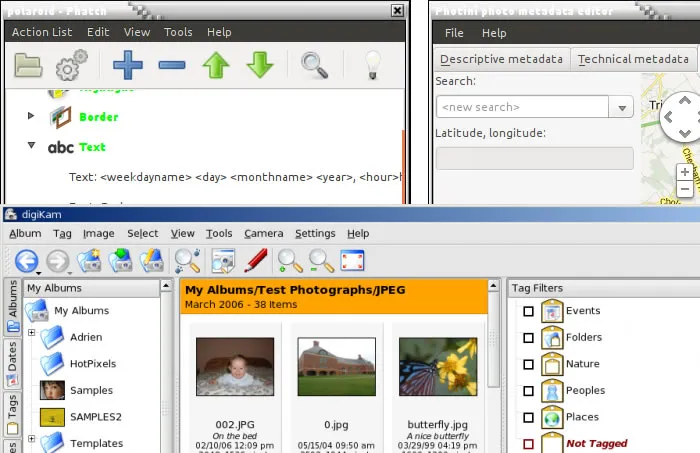This screenshot has height=453, width=700.
Task: Expand the Border action in Phatch
Action: pyautogui.click(x=31, y=117)
